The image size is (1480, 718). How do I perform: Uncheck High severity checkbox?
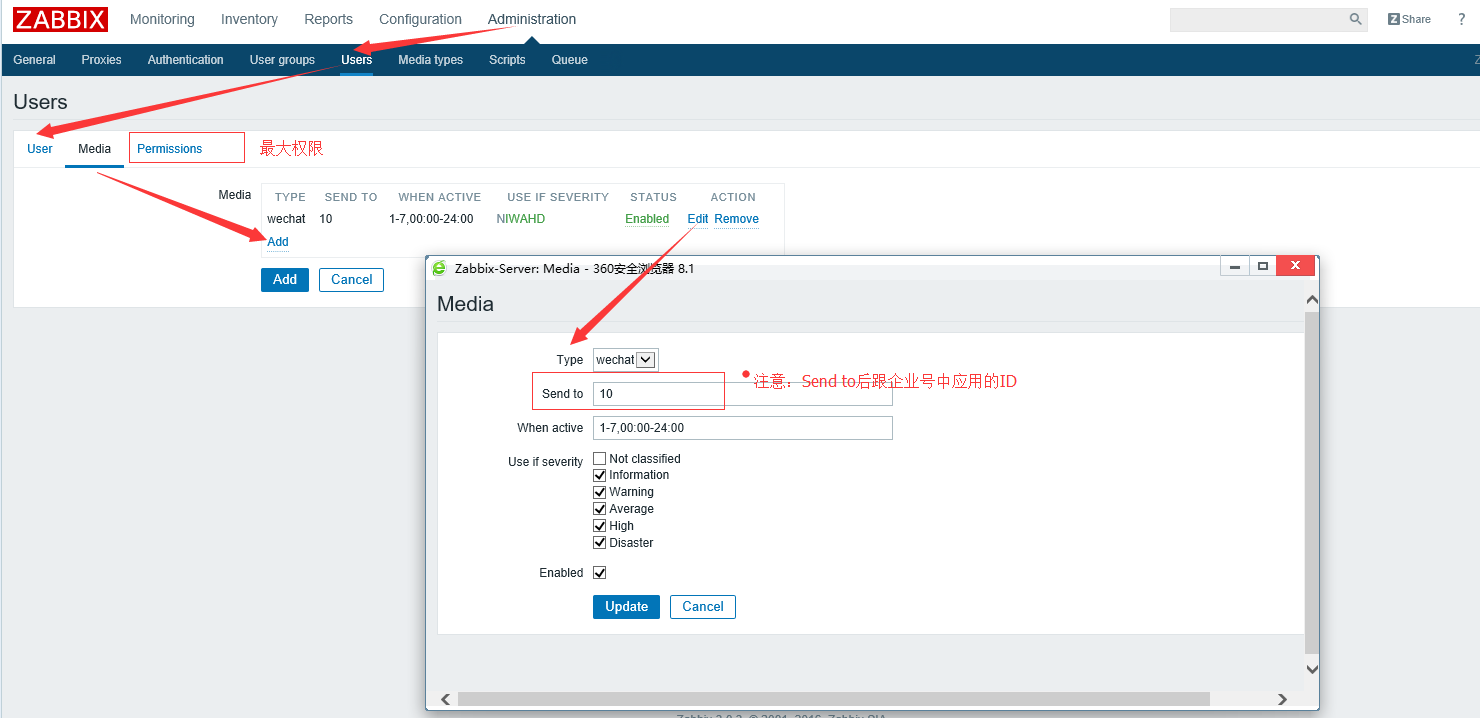[600, 526]
